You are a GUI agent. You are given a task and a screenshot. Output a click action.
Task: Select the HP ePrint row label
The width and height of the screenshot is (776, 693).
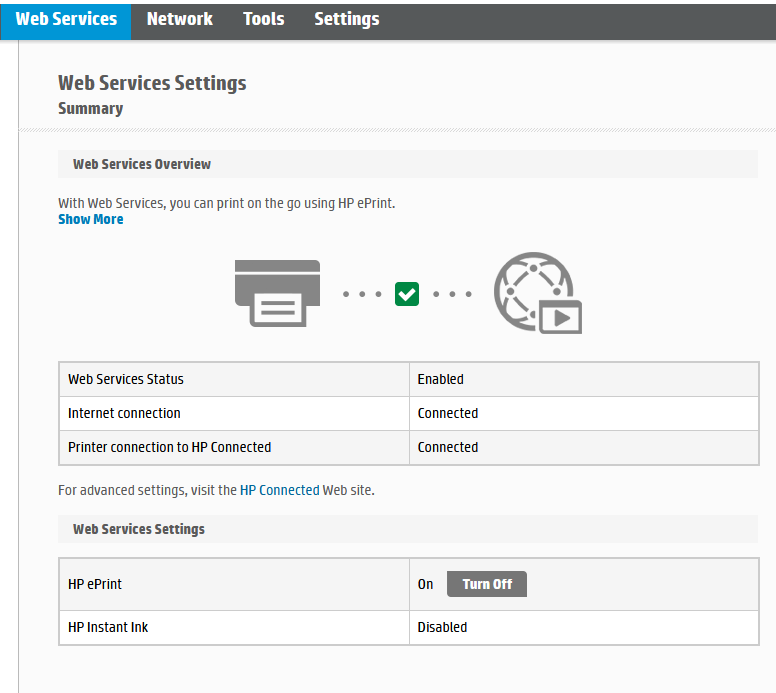pyautogui.click(x=95, y=584)
